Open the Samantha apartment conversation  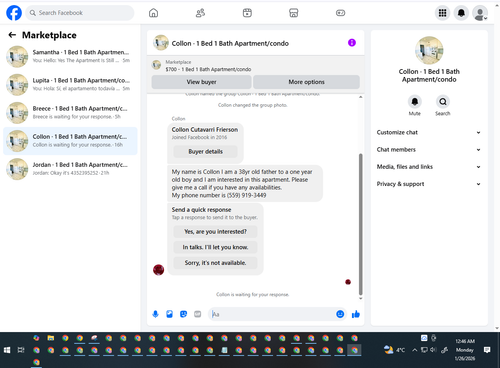click(70, 56)
